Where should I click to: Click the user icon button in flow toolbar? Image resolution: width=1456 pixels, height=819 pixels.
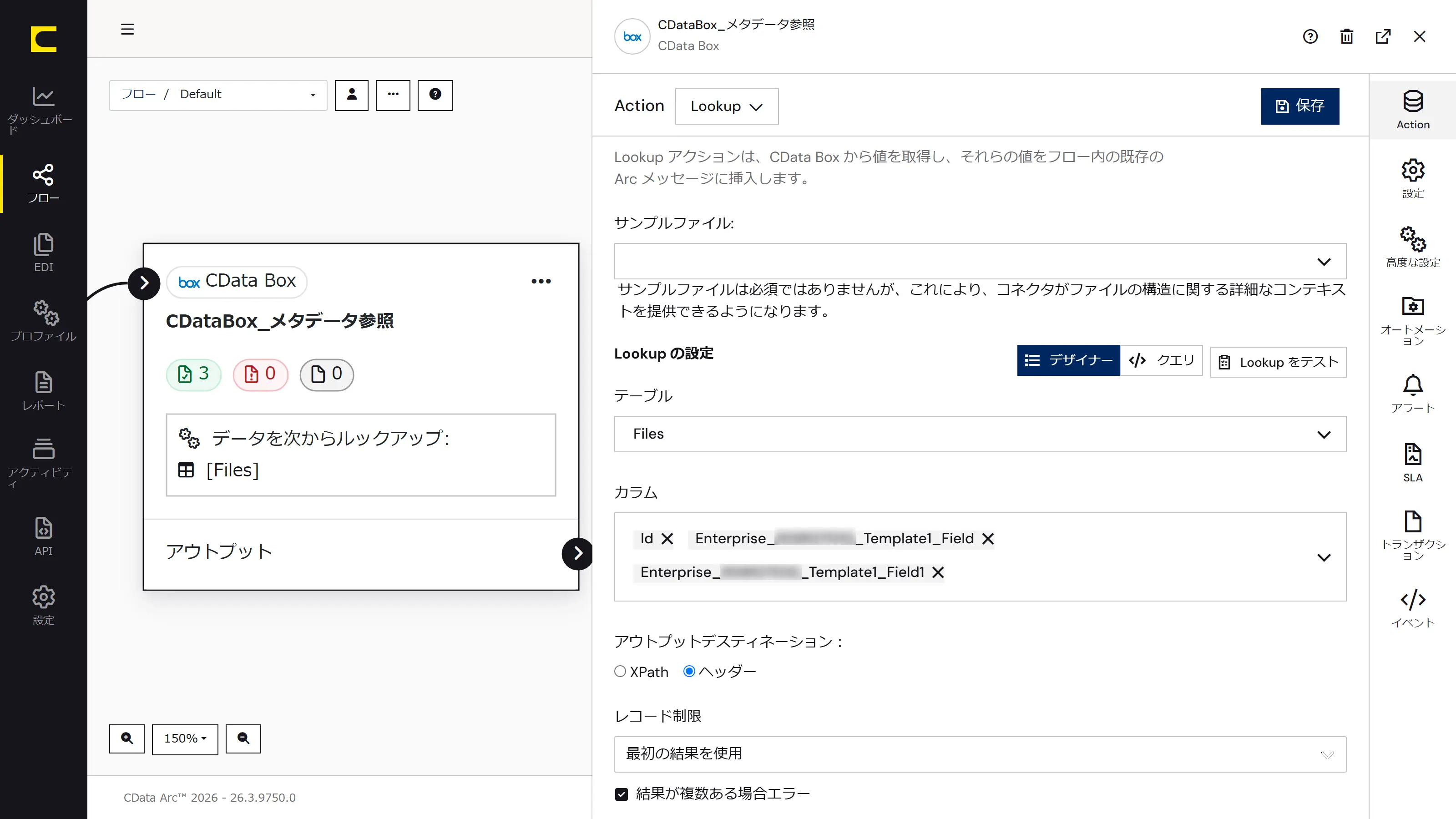point(352,95)
